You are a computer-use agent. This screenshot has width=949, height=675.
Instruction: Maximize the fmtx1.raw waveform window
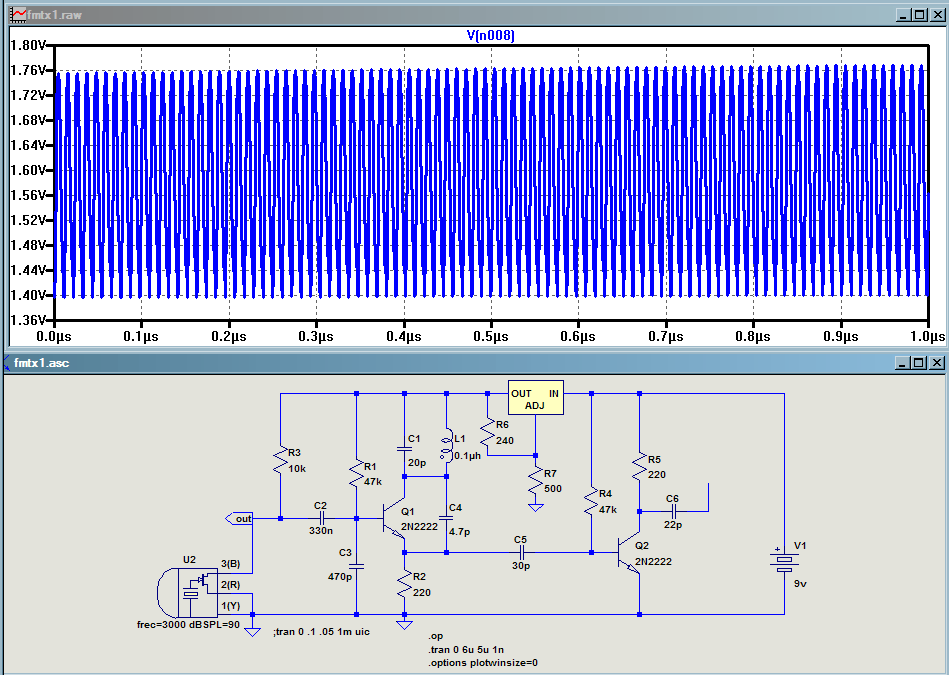pyautogui.click(x=920, y=15)
